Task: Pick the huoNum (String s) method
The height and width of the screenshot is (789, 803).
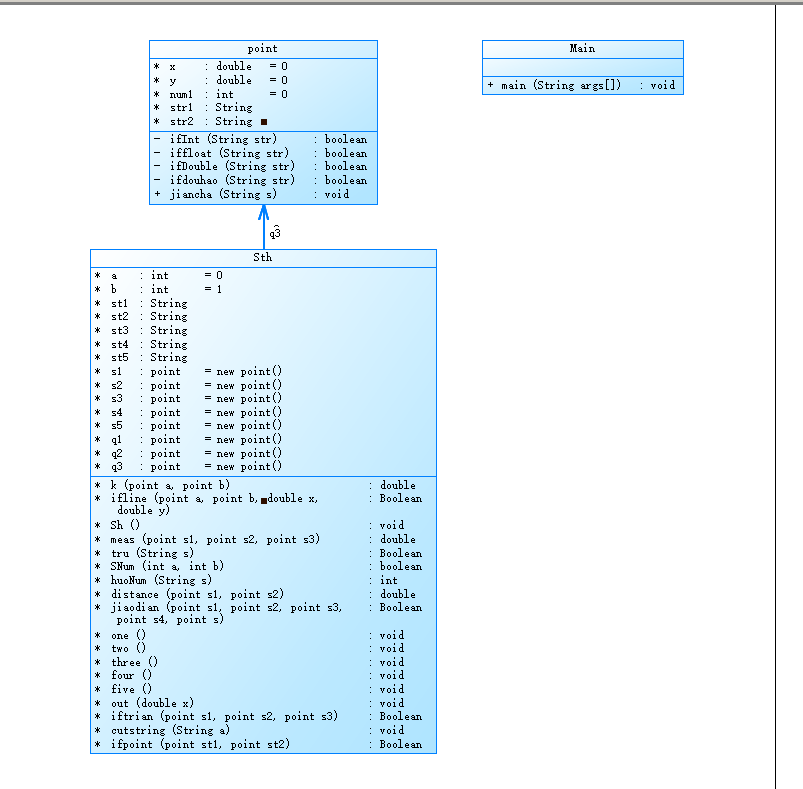Action: [x=246, y=580]
